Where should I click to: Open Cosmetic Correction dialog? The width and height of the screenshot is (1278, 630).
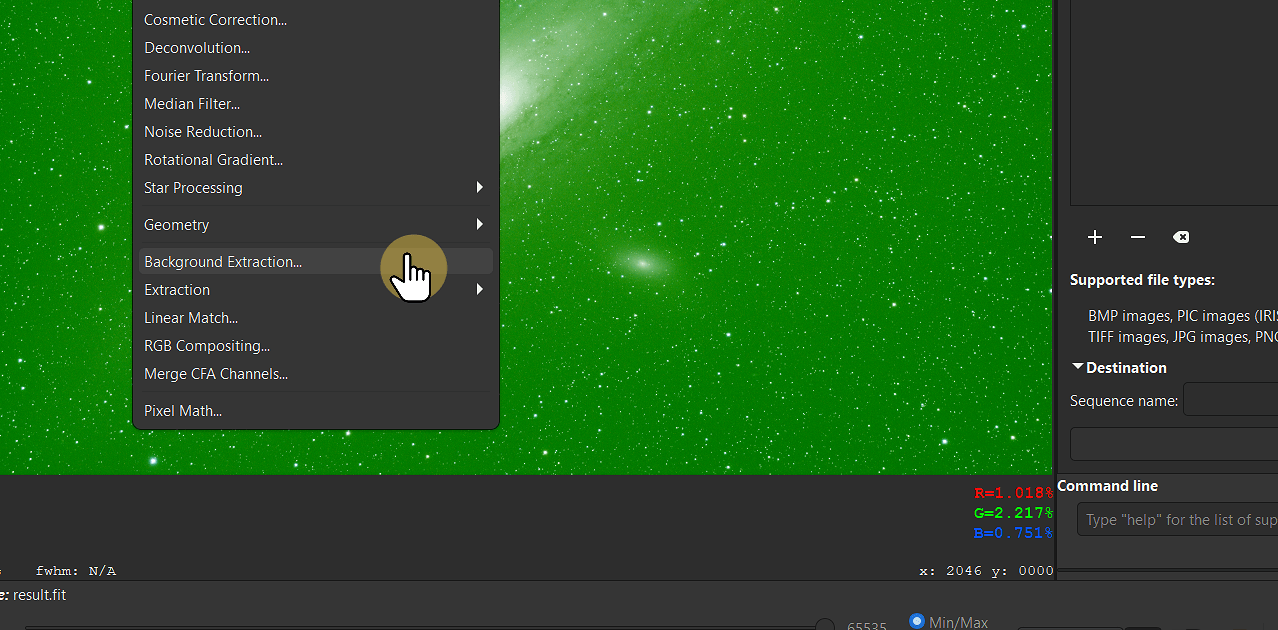tap(215, 19)
